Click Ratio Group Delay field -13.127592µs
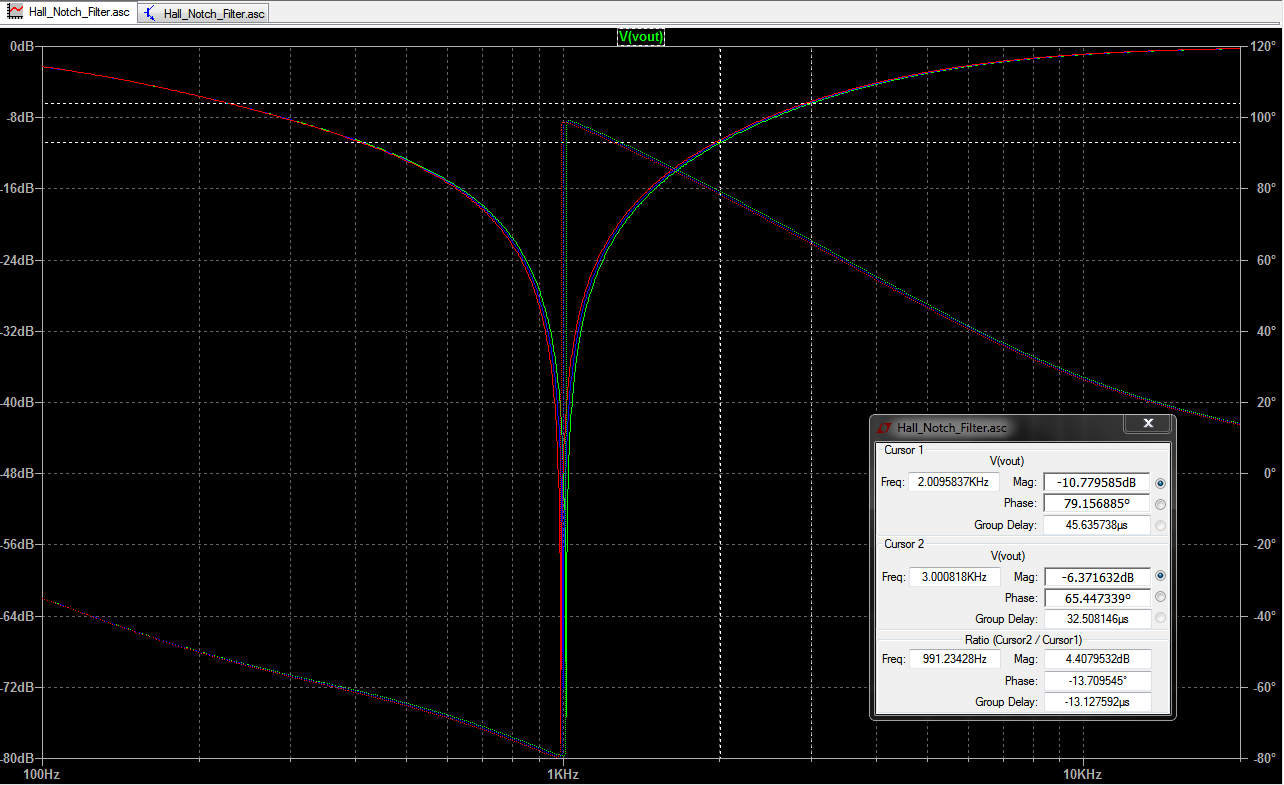The width and height of the screenshot is (1284, 785). (1096, 702)
